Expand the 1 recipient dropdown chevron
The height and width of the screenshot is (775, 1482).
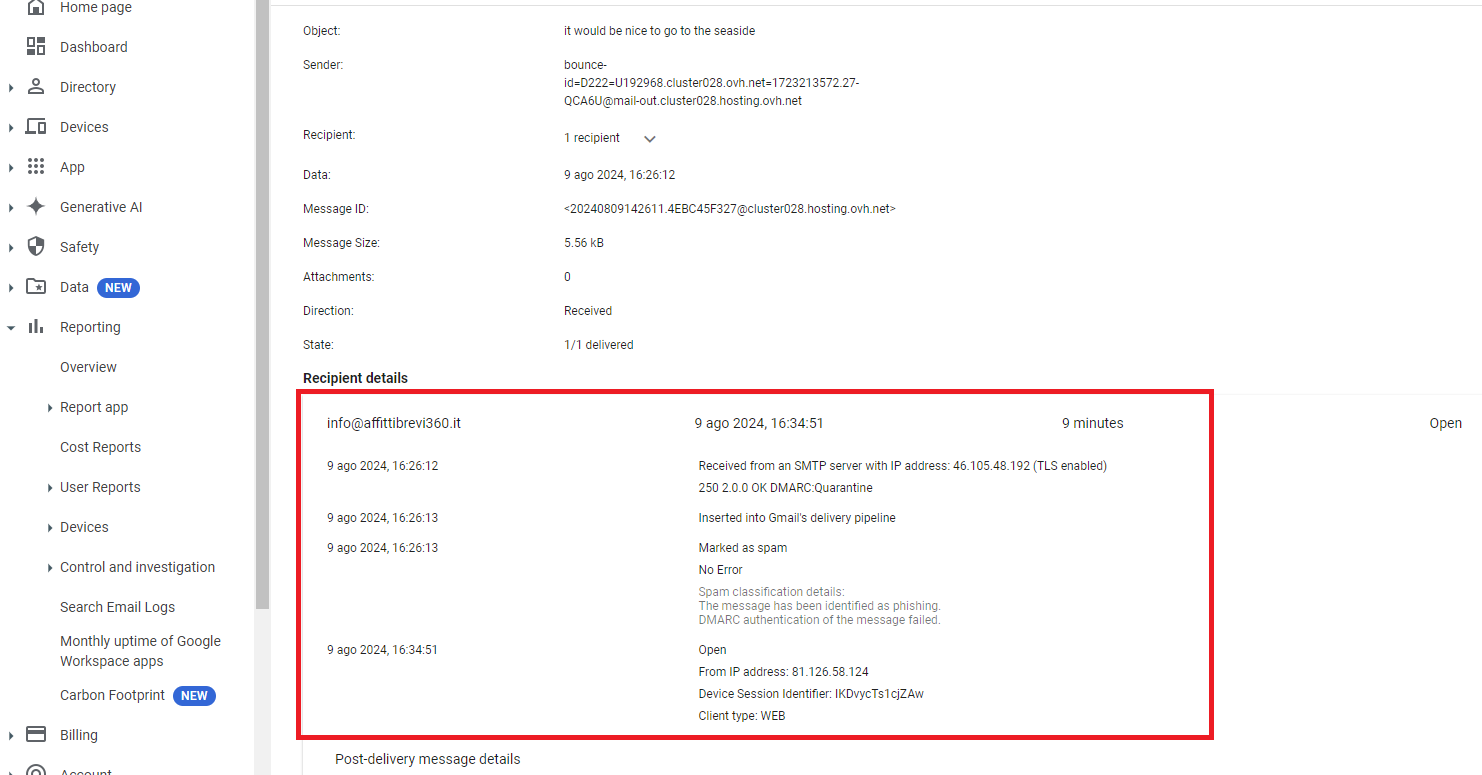tap(649, 139)
